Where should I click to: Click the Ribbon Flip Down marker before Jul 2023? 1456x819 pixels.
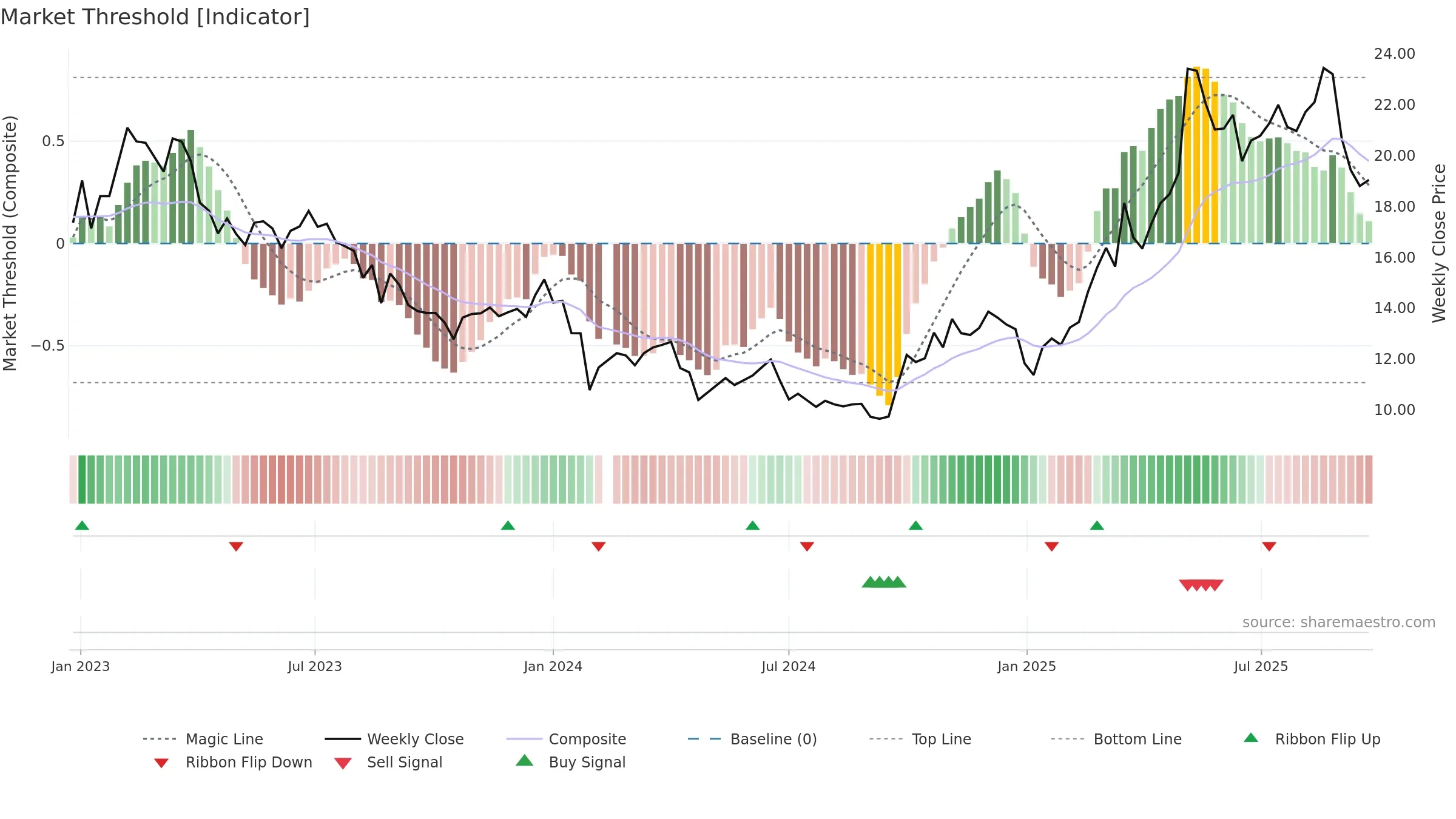[236, 547]
